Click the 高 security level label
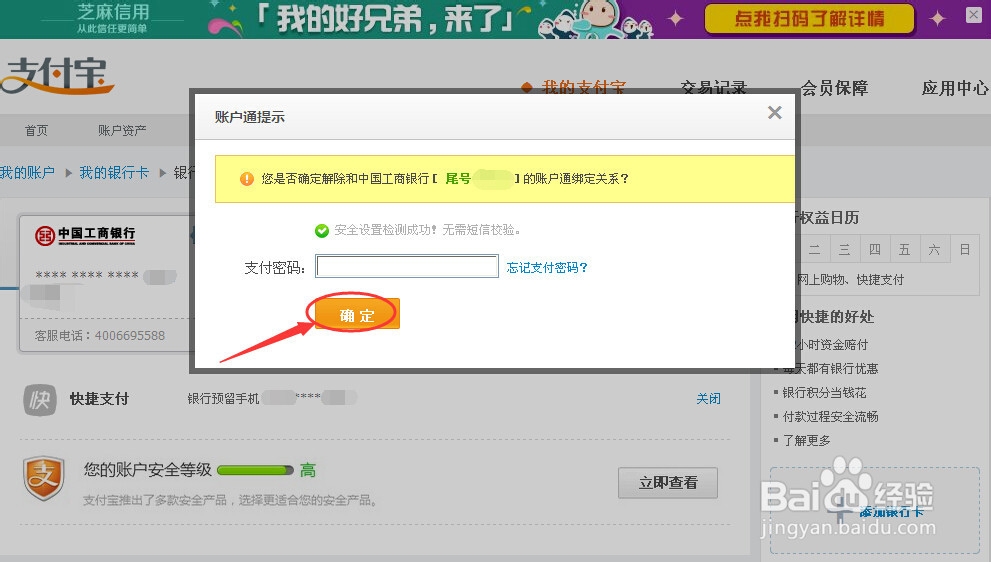The image size is (991, 562). coord(308,470)
